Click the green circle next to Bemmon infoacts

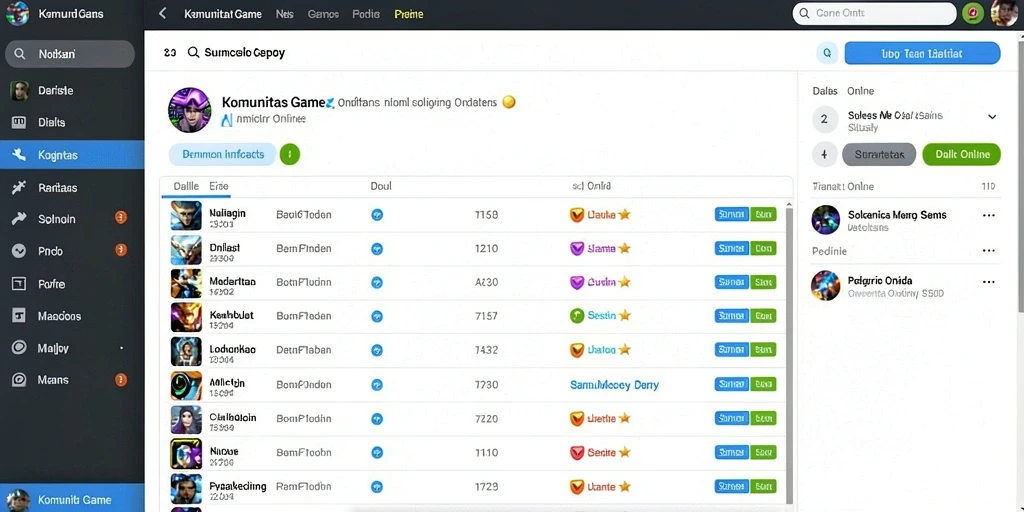tap(290, 154)
